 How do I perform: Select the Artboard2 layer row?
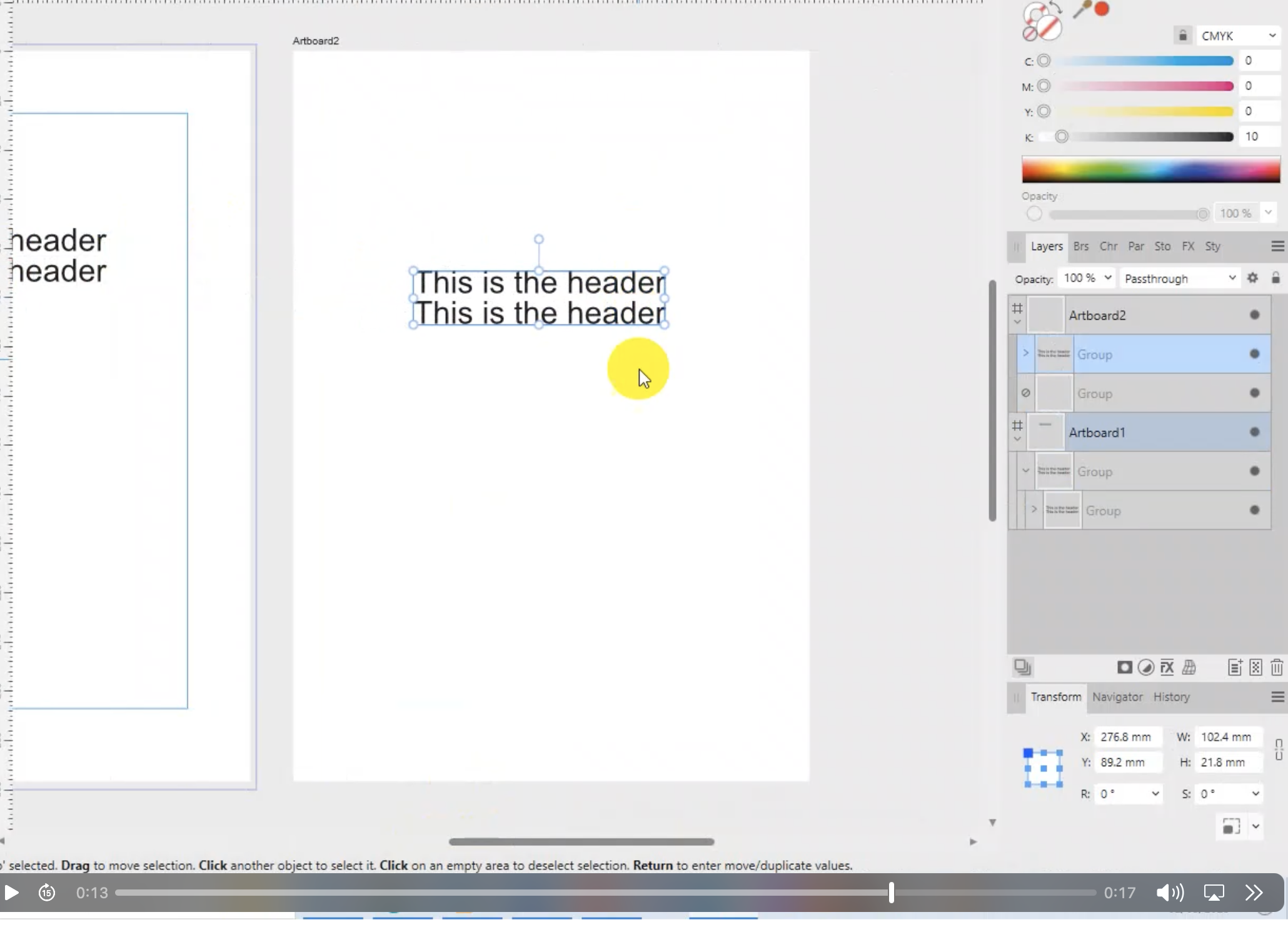click(1140, 315)
